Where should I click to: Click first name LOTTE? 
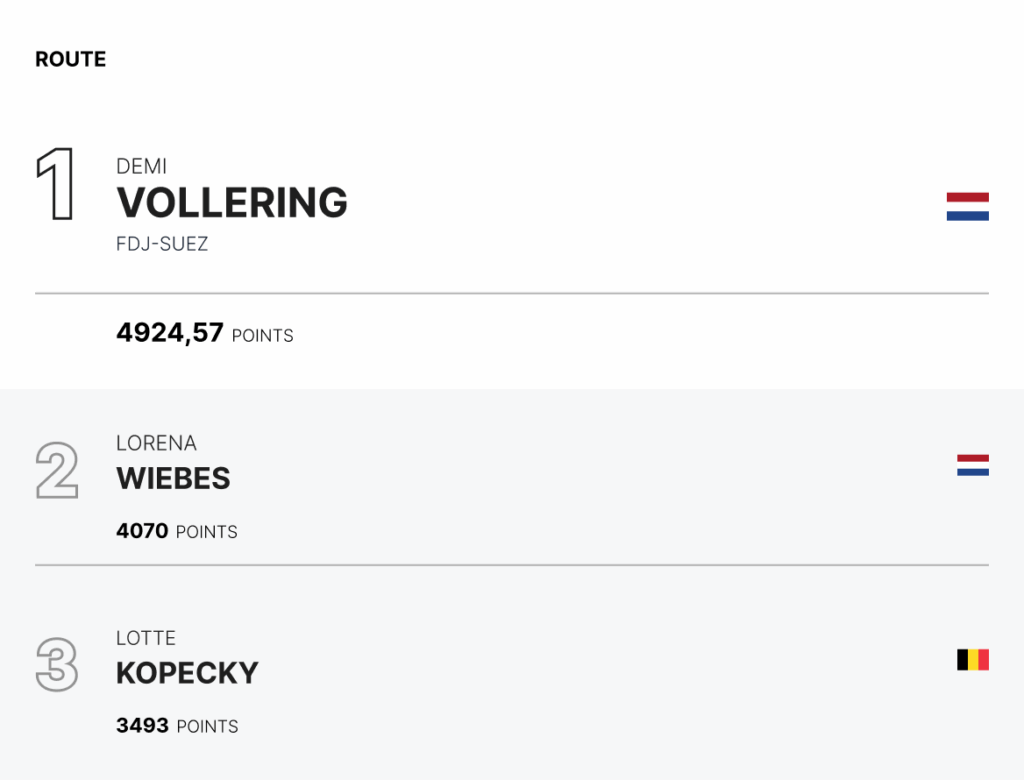coord(146,638)
